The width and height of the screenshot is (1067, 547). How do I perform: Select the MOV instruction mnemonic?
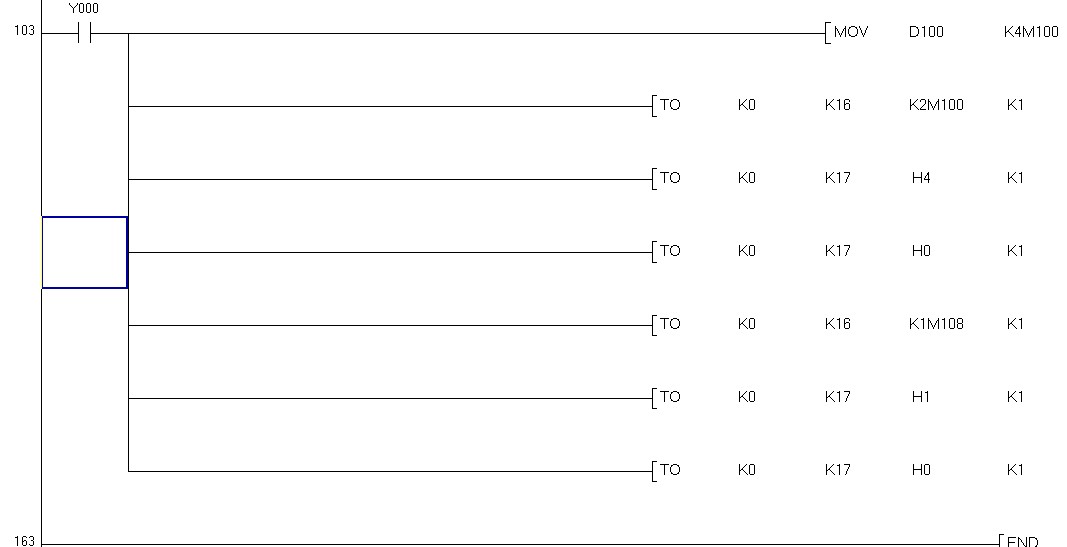(850, 32)
